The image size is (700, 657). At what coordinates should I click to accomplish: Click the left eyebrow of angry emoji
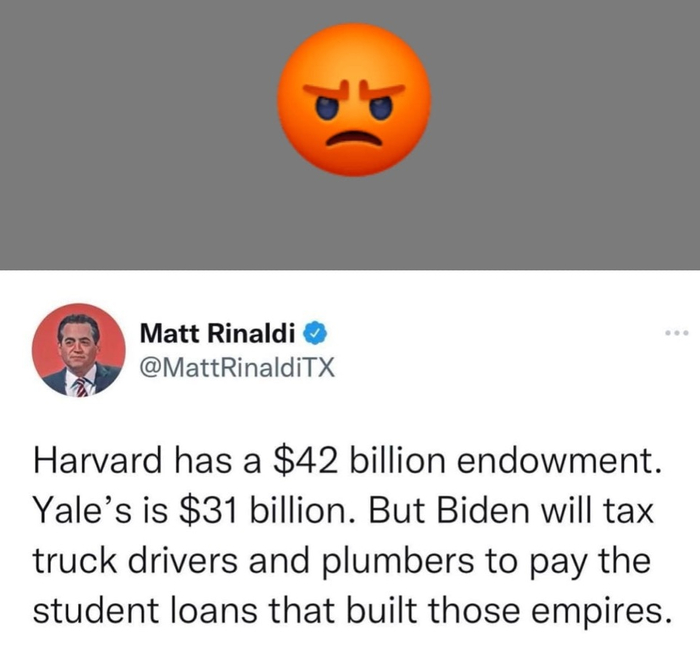pyautogui.click(x=326, y=90)
